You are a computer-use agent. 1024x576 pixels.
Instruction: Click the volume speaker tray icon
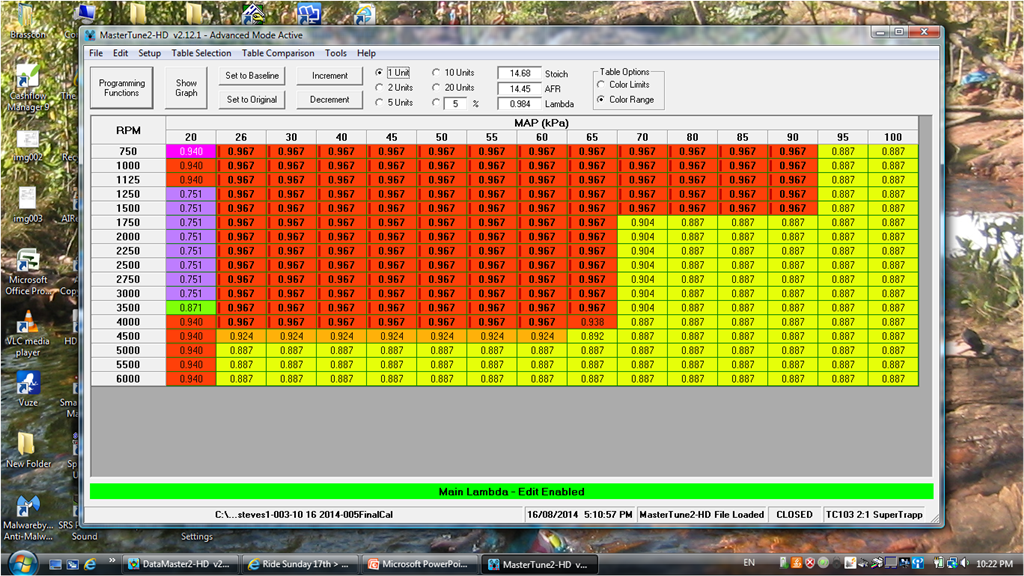tap(966, 563)
